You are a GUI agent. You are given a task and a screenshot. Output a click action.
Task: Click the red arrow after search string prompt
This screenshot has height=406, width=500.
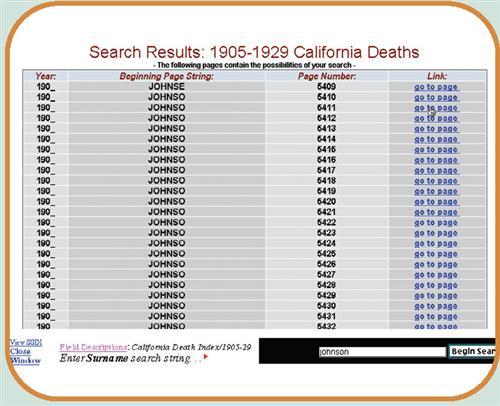tap(205, 357)
